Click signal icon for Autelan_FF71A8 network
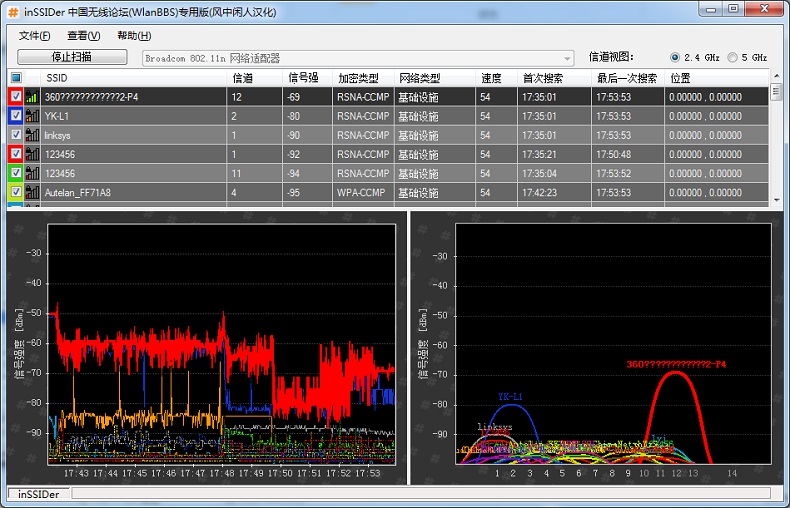 point(32,191)
